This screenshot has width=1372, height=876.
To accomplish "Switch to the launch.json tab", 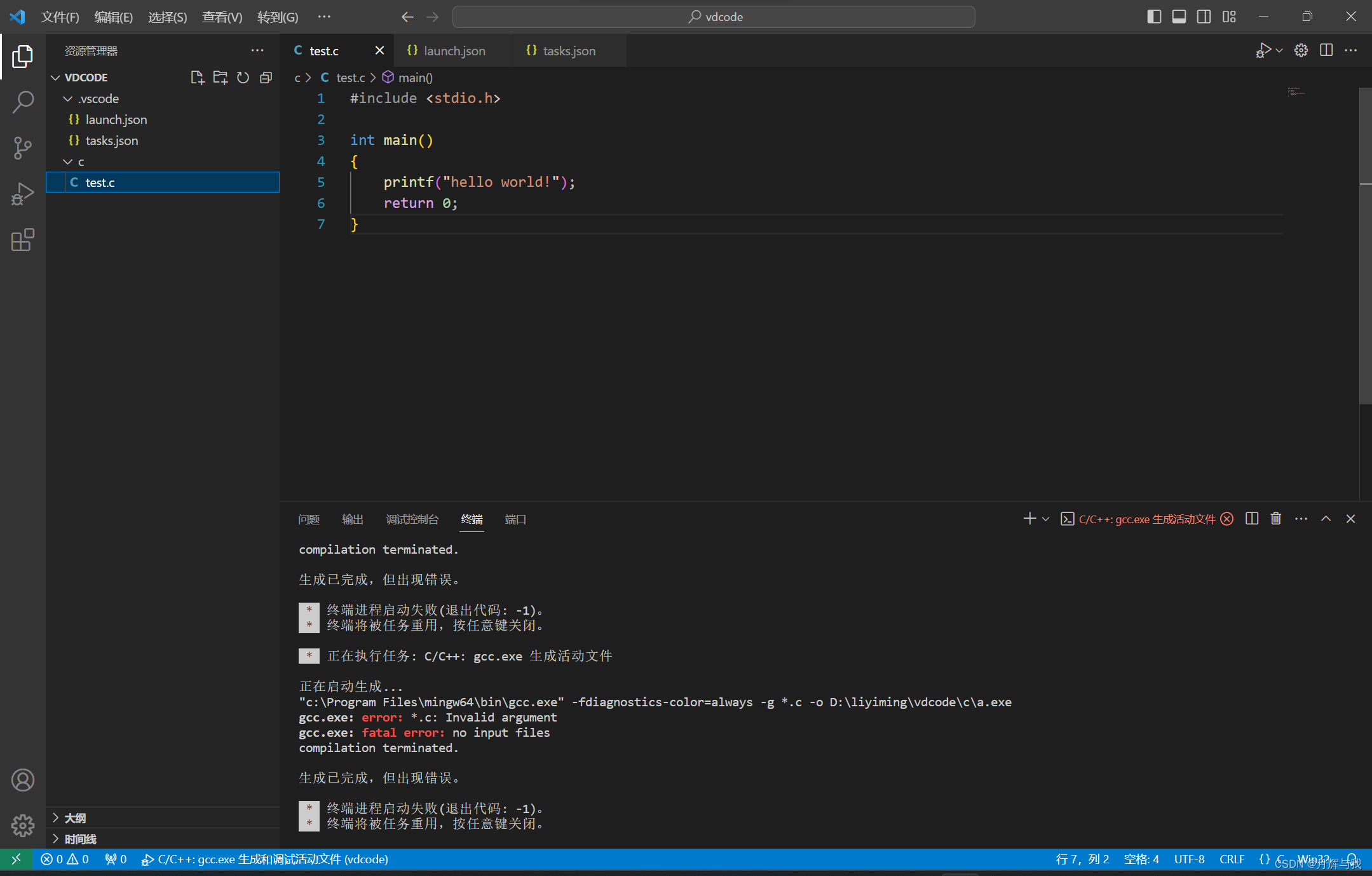I will click(454, 51).
